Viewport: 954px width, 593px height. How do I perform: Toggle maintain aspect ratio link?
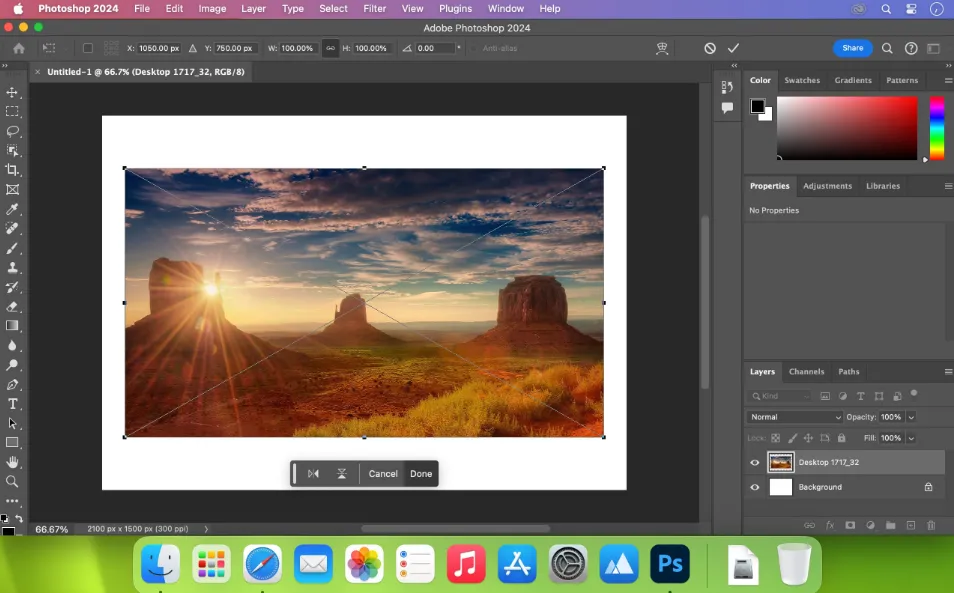330,48
